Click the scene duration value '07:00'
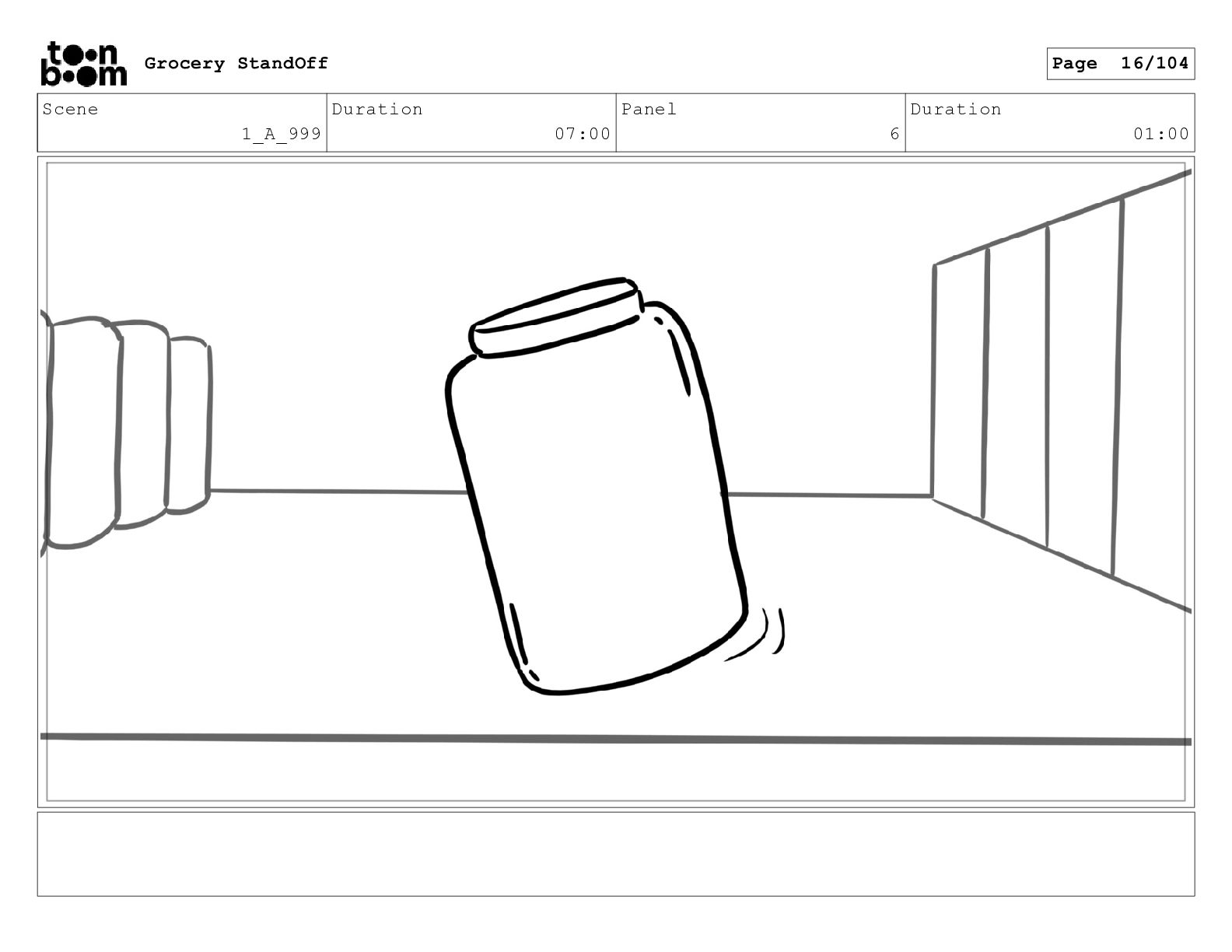The width and height of the screenshot is (1232, 952). (x=583, y=134)
